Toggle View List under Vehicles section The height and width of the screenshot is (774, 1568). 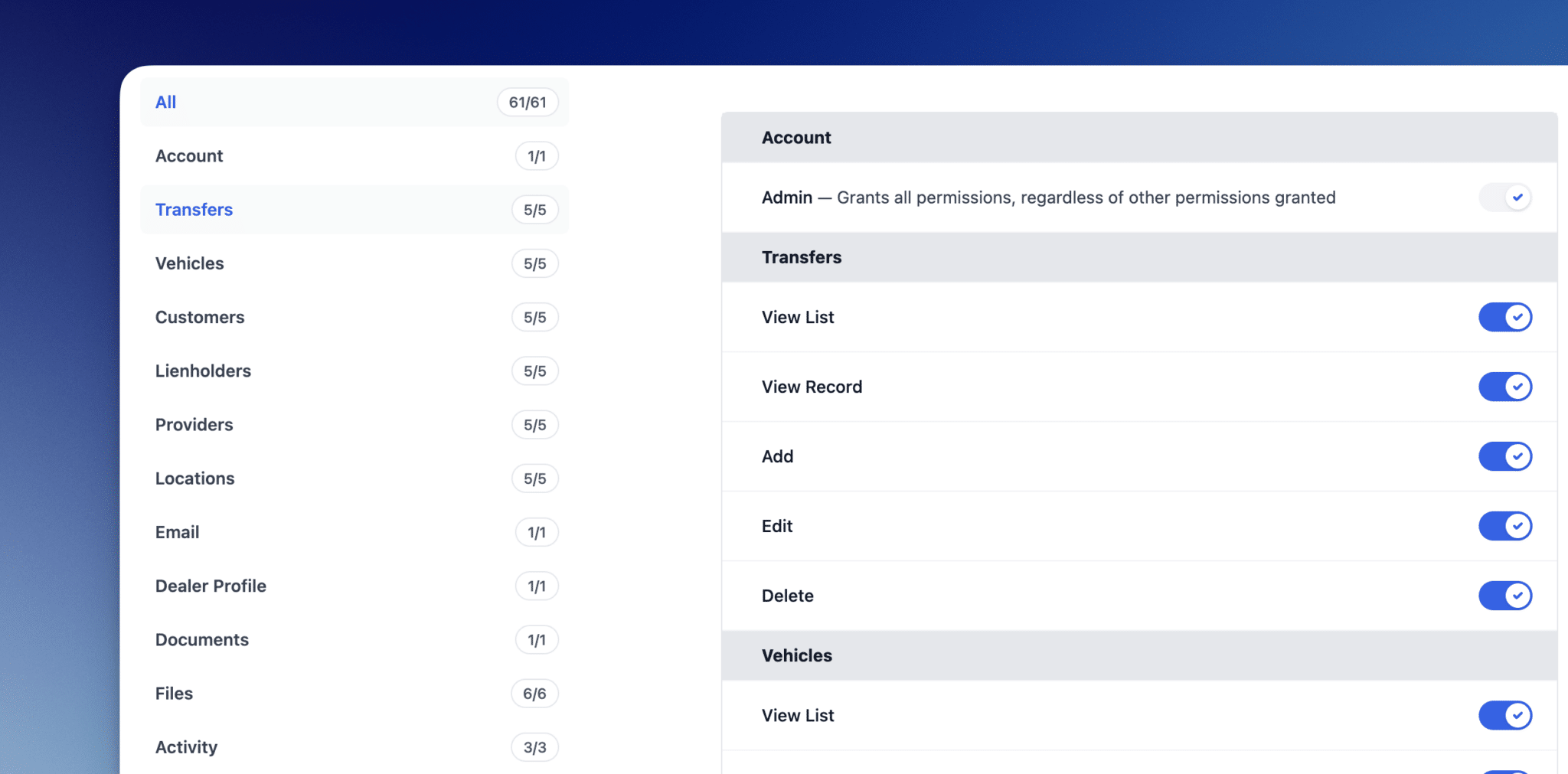tap(1505, 715)
